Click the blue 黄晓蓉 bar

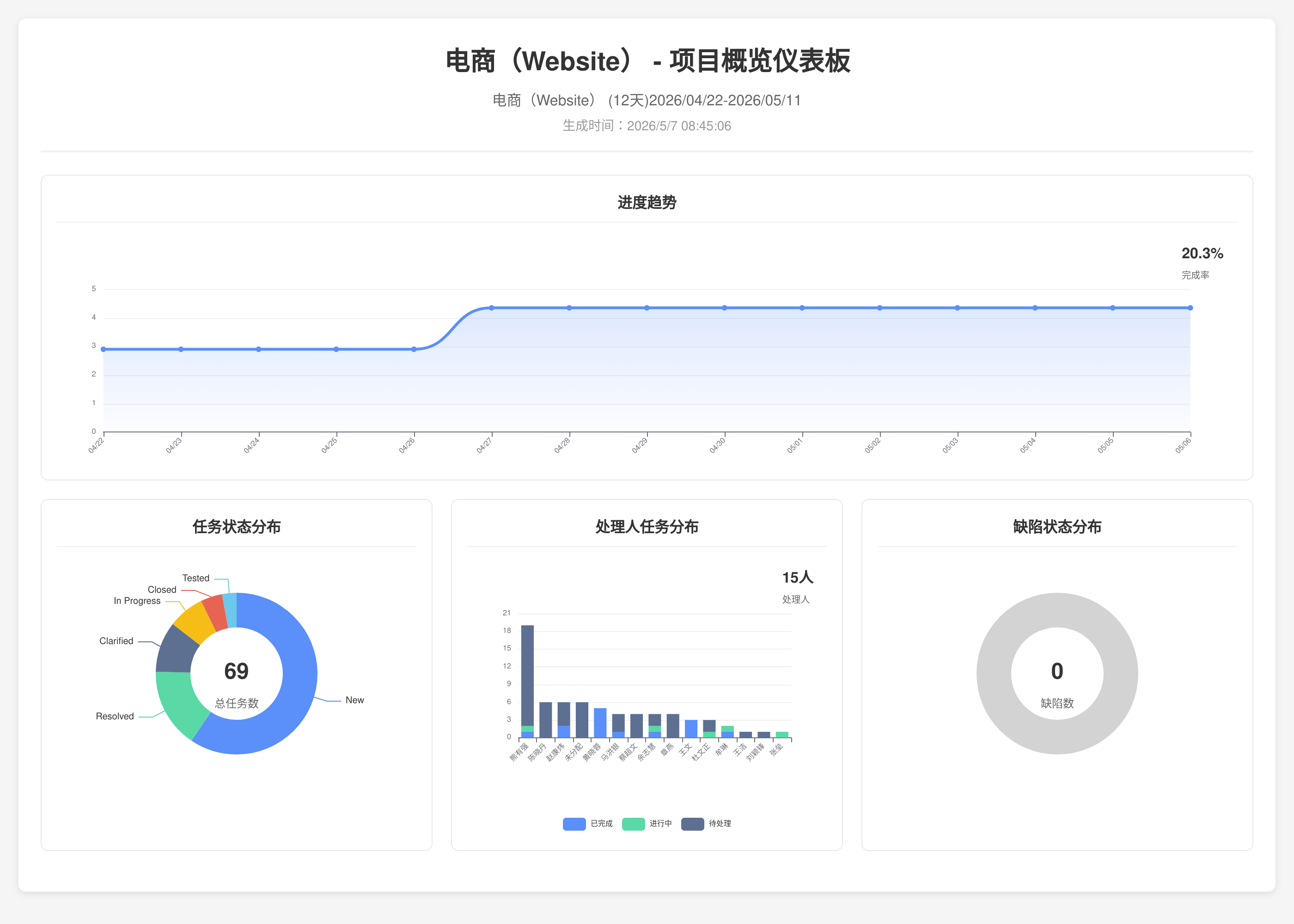(x=600, y=723)
